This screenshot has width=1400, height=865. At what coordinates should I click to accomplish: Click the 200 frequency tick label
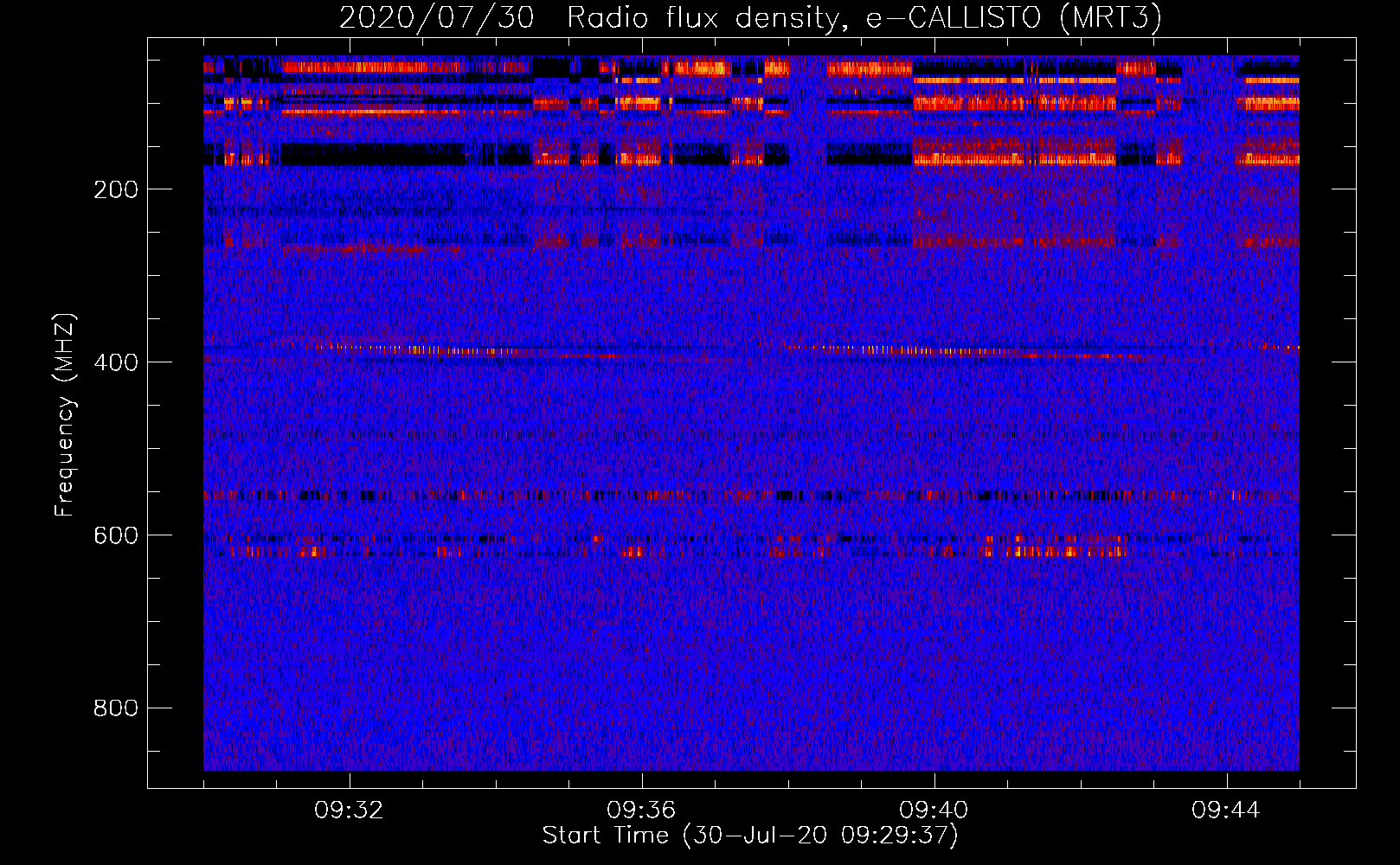[x=116, y=189]
